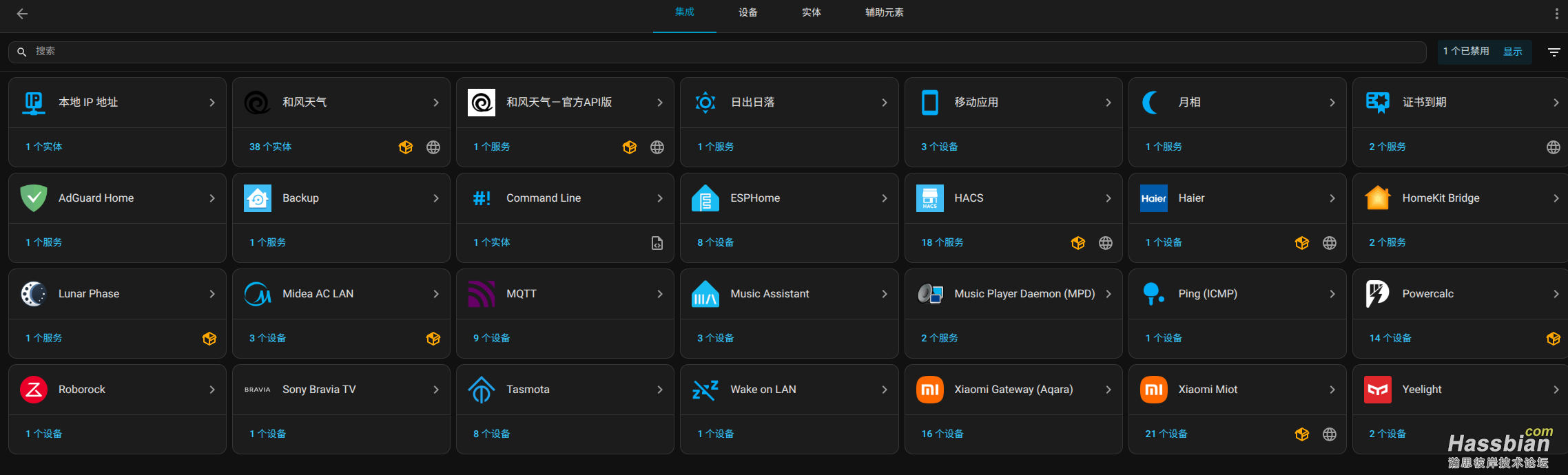
Task: Expand the 移动应用 card chevron
Action: coord(1108,103)
